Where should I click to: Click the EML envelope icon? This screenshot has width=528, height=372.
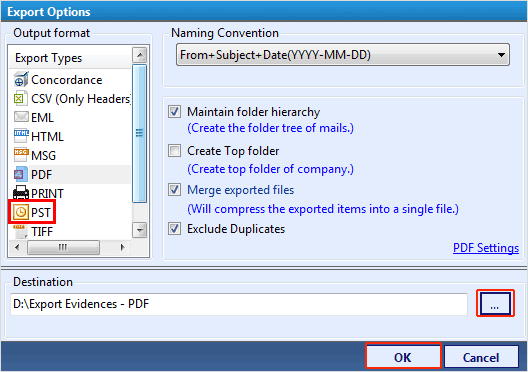[21, 117]
